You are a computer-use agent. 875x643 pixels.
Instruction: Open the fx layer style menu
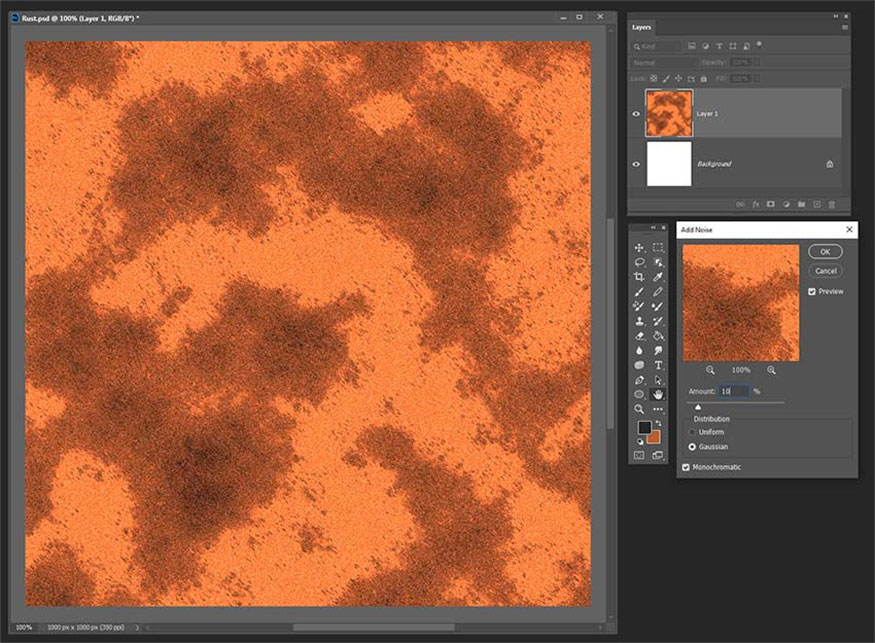pyautogui.click(x=756, y=204)
